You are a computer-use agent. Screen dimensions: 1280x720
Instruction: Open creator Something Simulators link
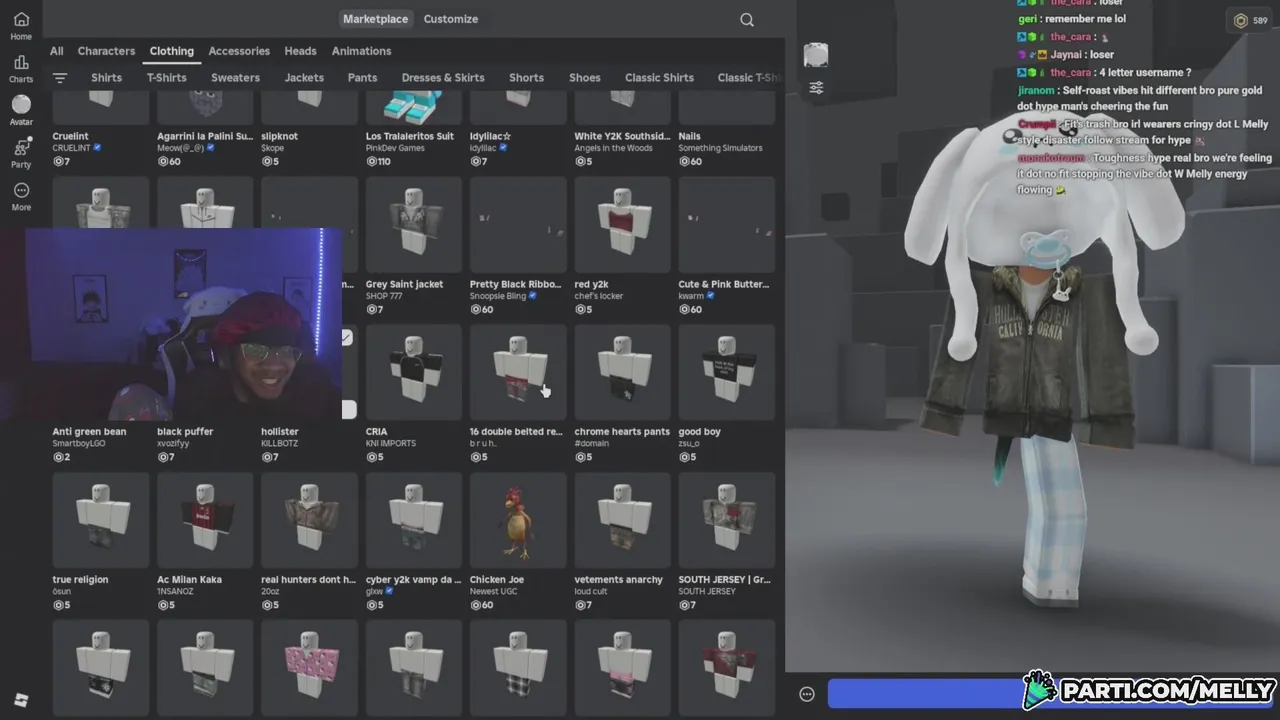pos(721,148)
